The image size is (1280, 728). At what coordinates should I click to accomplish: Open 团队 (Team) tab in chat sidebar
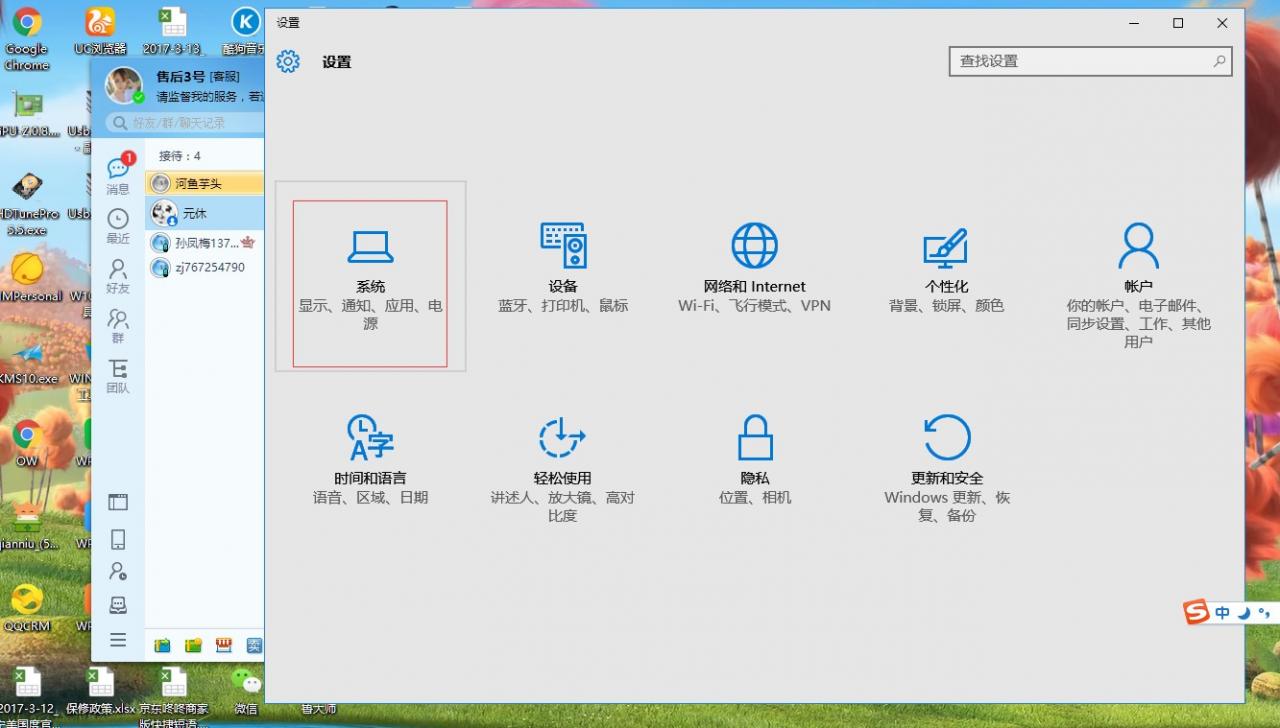(x=118, y=375)
